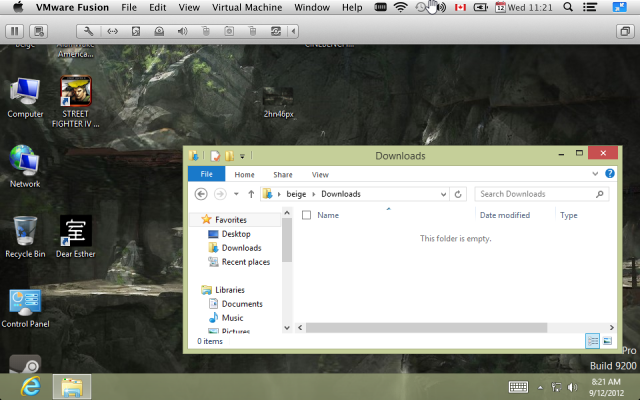
Task: Click the Mac Wi-Fi menu bar icon
Action: [x=400, y=7]
